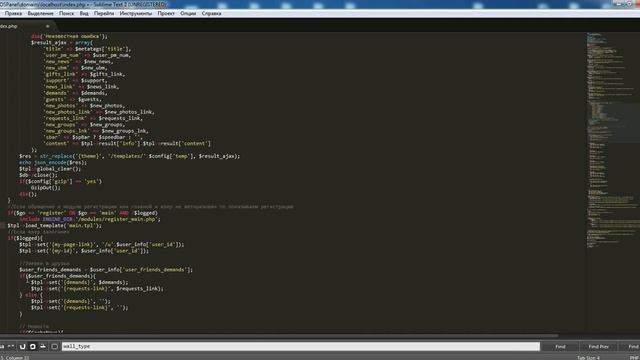Screen dimensions: 640x360
Task: Open the Опции menu
Action: tap(188, 13)
